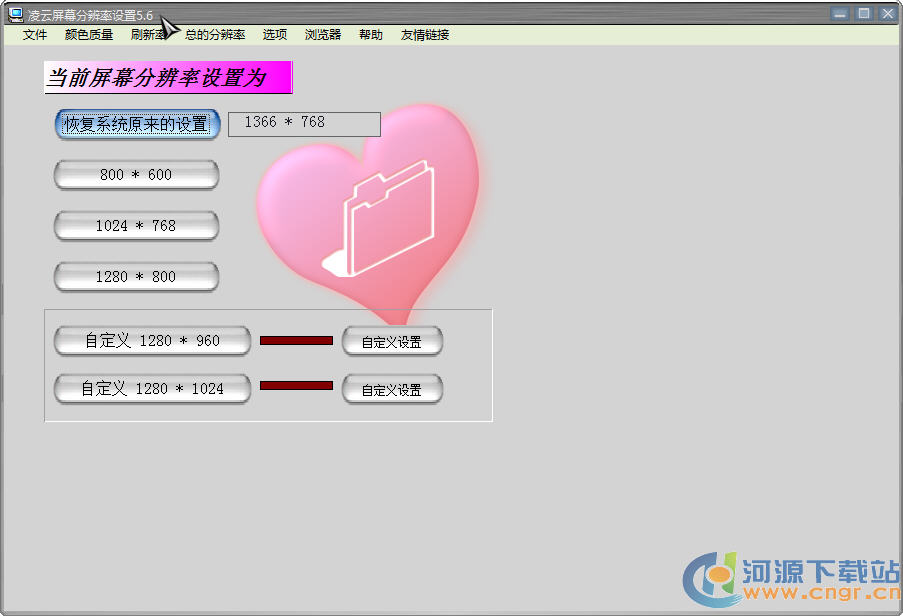
Task: Open the 颜色质量 menu
Action: point(89,35)
